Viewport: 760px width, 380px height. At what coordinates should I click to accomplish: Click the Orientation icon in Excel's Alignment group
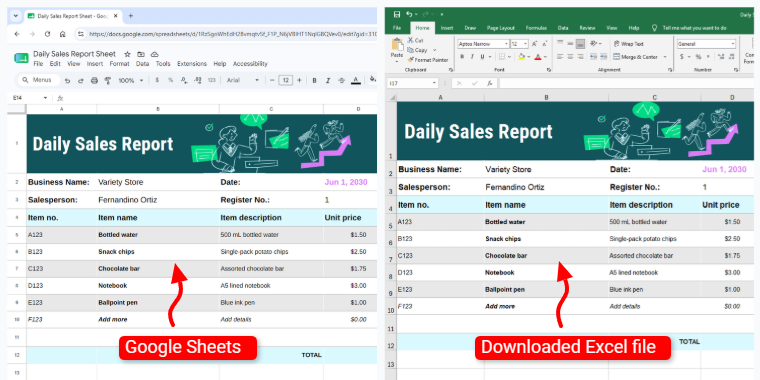tap(593, 44)
